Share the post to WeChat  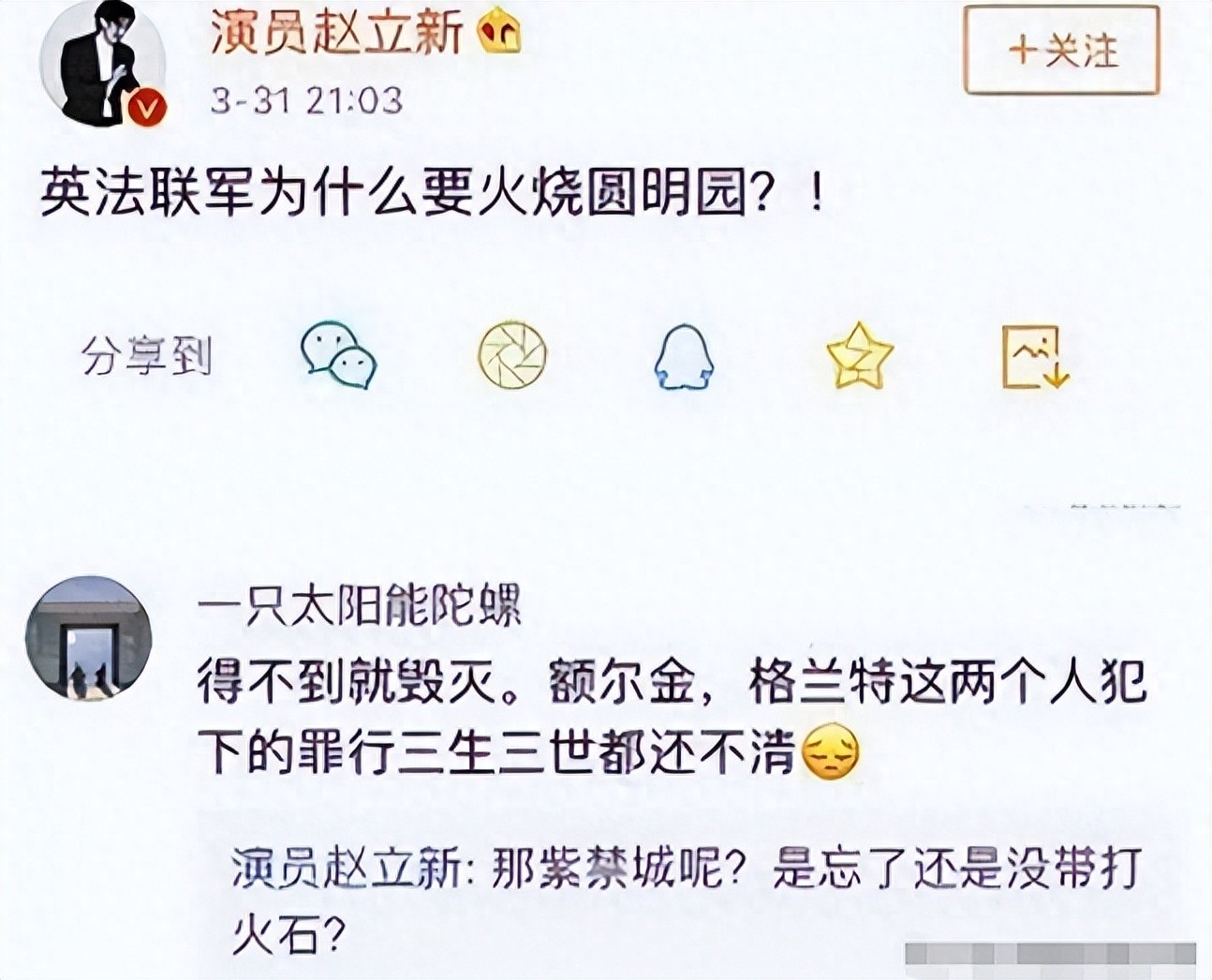point(338,355)
